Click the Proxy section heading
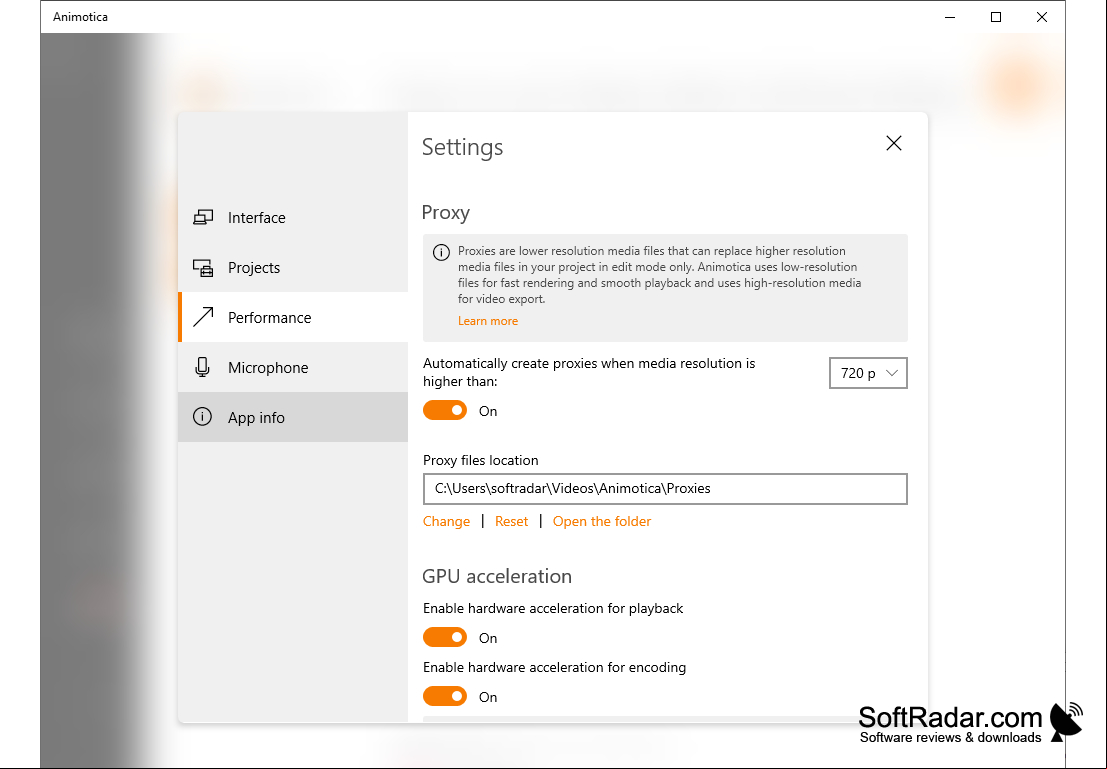 [445, 213]
